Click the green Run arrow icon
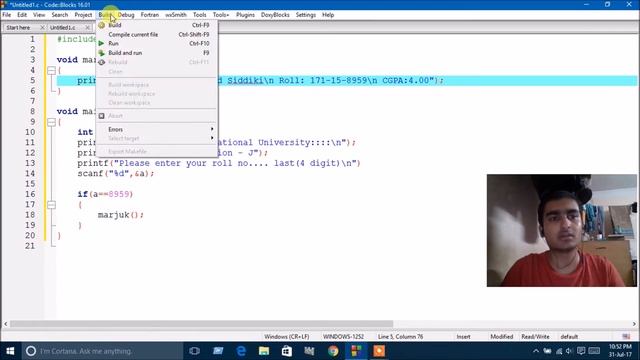The width and height of the screenshot is (640, 360). 101,43
